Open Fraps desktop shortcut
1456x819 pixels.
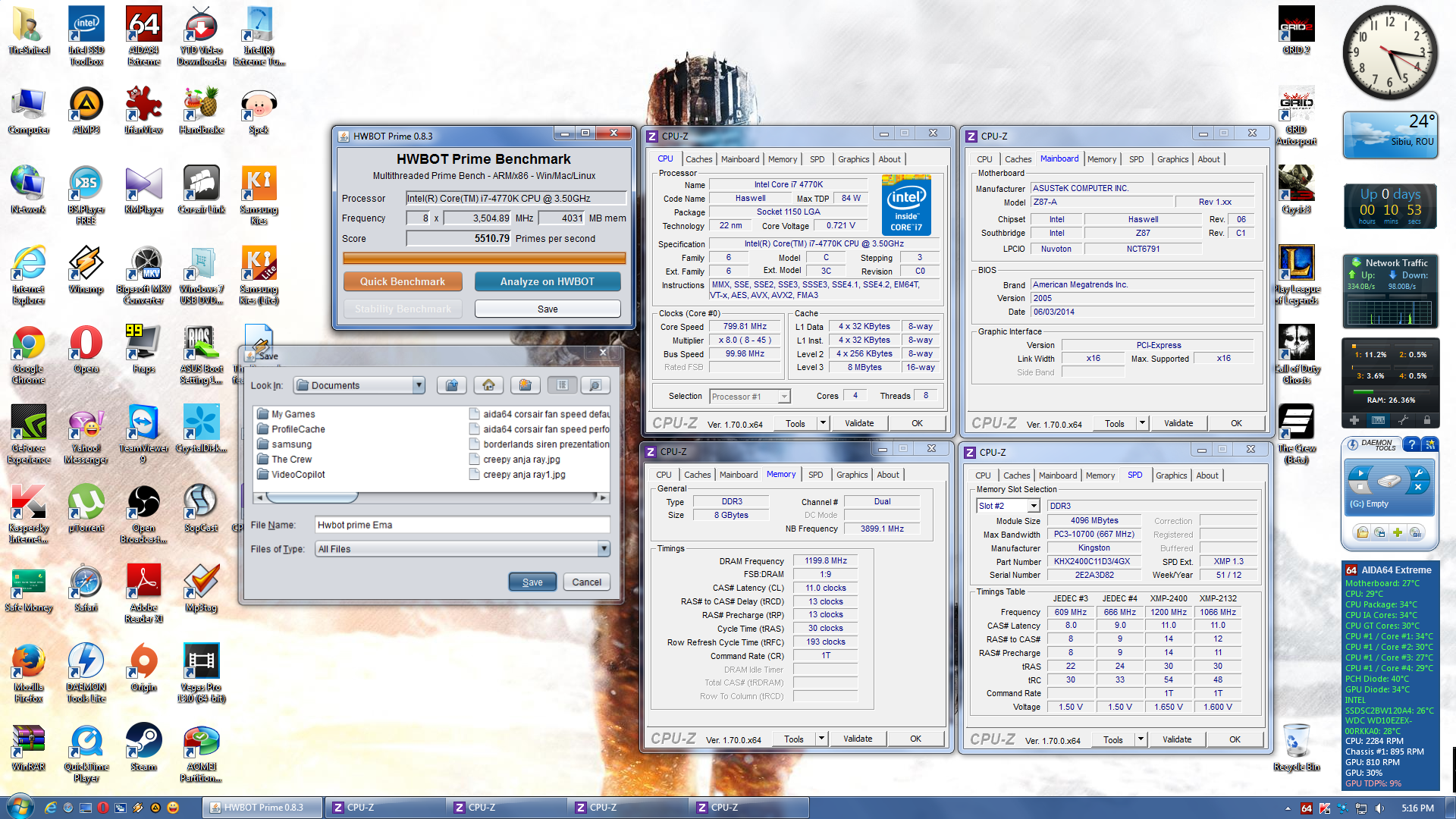pyautogui.click(x=143, y=349)
